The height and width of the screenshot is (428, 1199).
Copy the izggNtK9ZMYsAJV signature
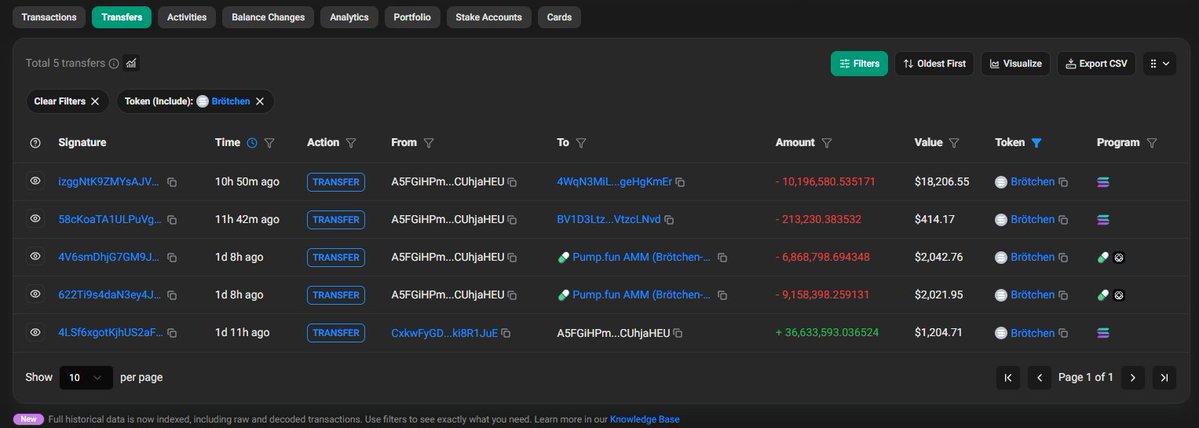[x=172, y=182]
